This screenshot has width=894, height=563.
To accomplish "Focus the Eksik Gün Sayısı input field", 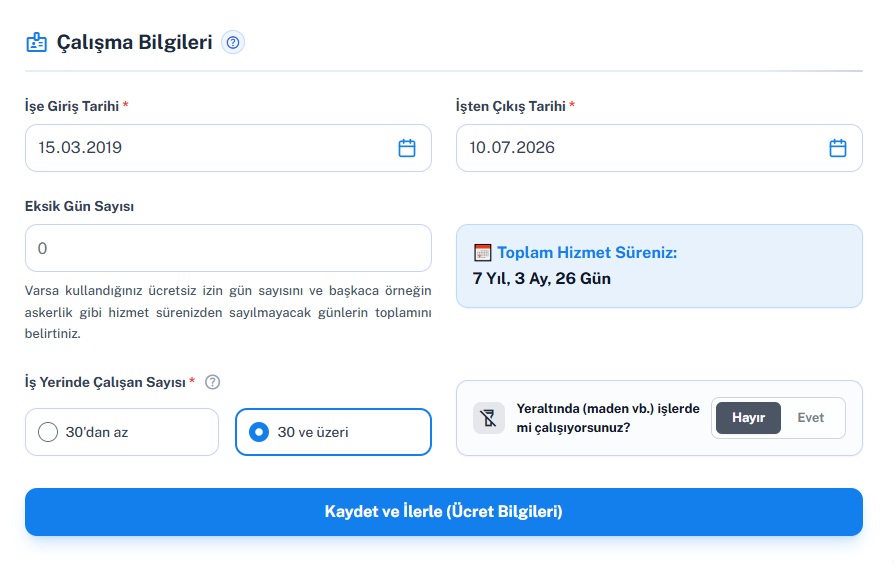I will 228,248.
